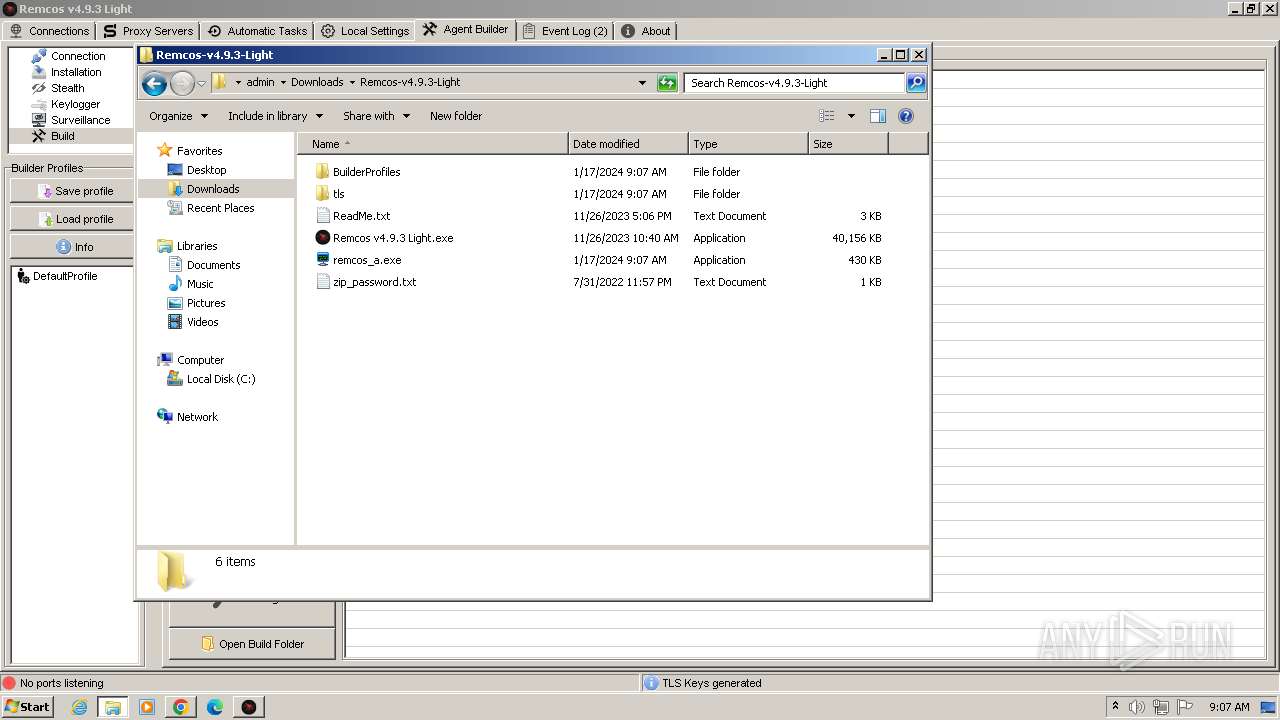Click the Load profile button

coord(72,219)
